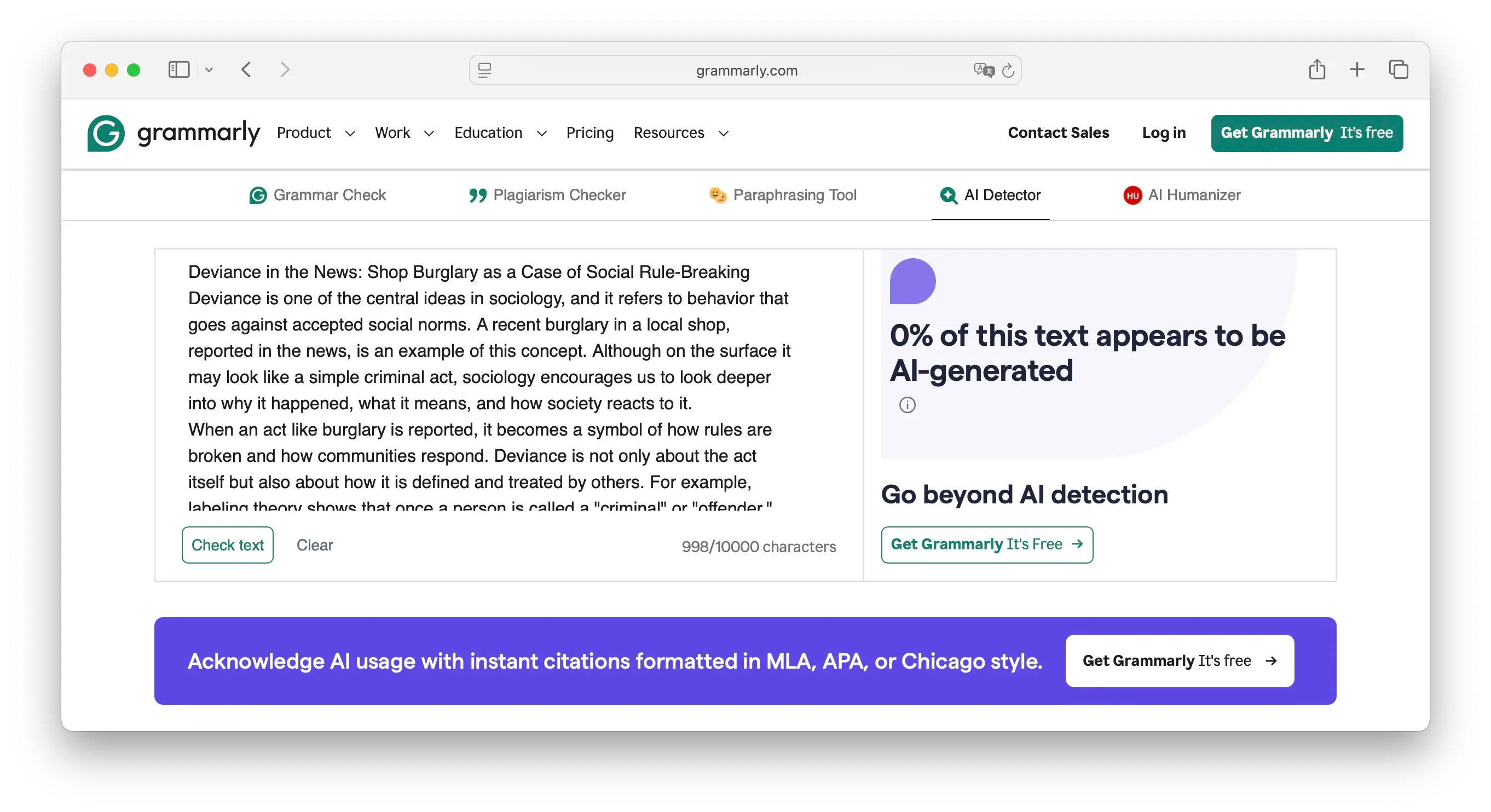This screenshot has height=812, width=1491.
Task: Click the Clear link below the text
Action: [x=314, y=545]
